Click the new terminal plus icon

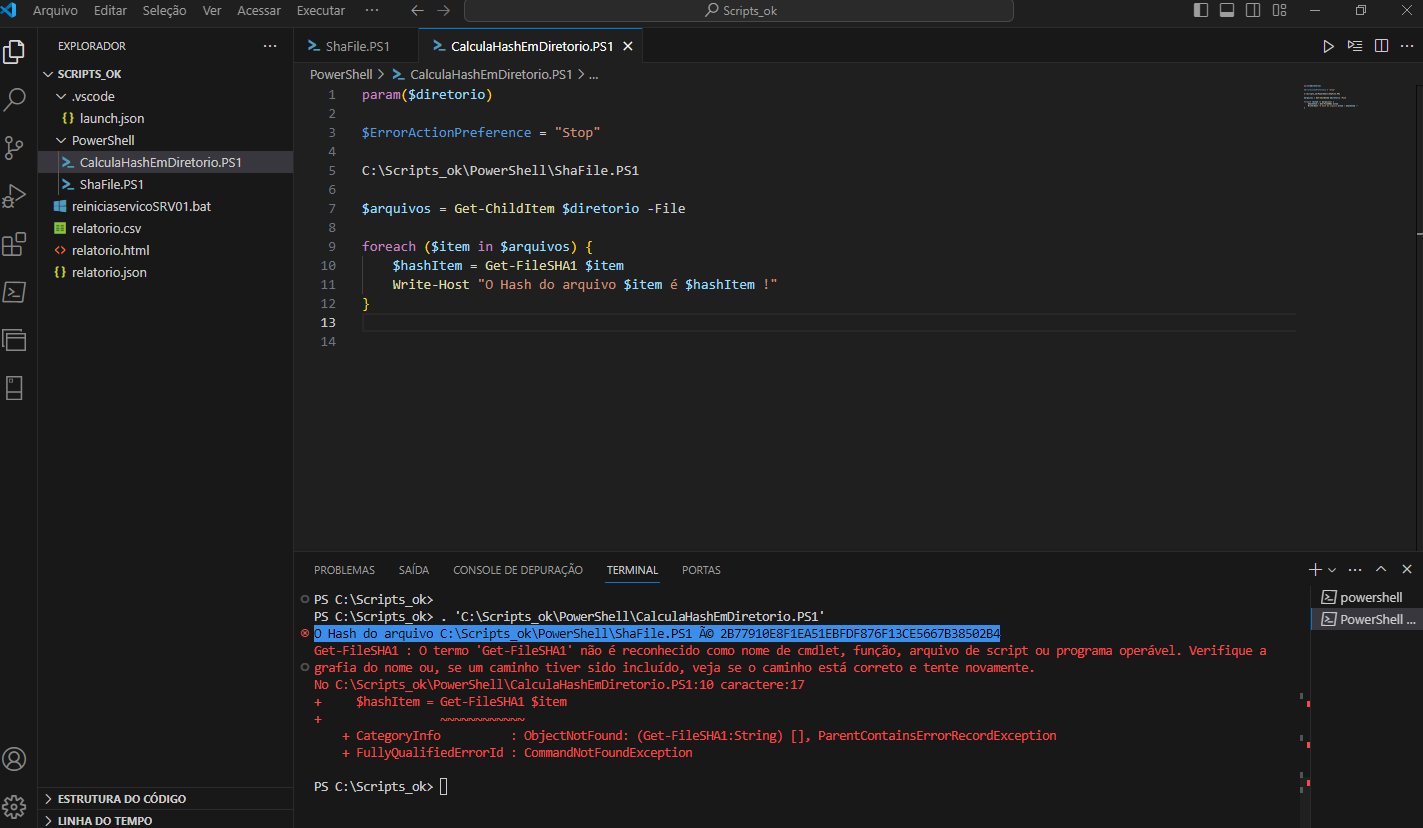[x=1315, y=569]
